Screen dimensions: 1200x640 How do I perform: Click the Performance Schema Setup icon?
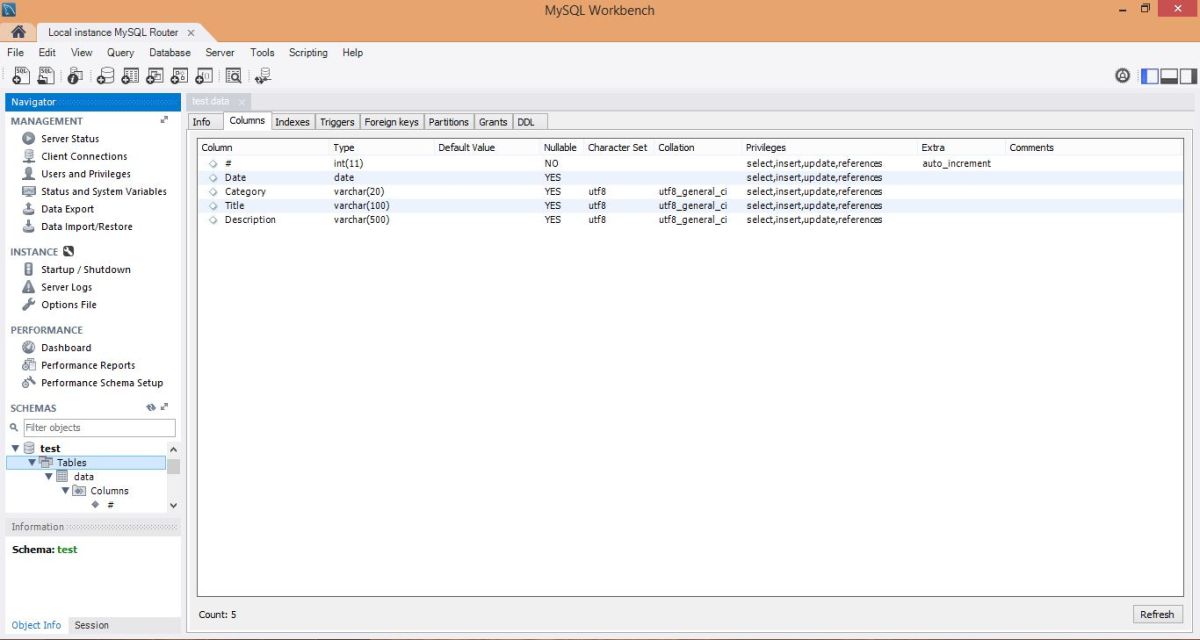tap(29, 383)
